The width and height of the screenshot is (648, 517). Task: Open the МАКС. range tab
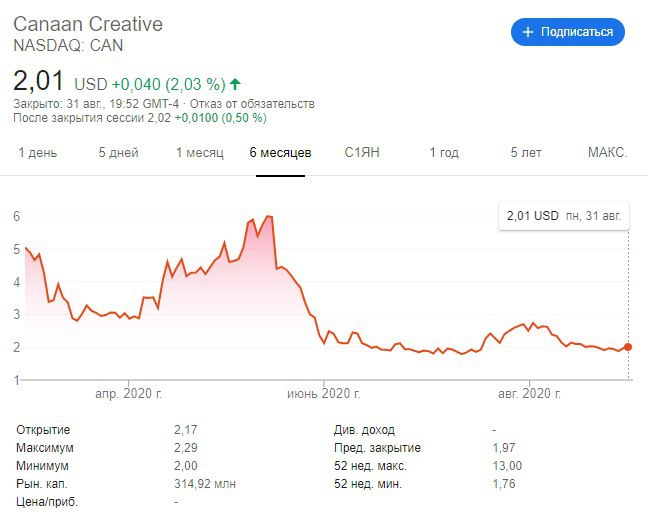[x=607, y=153]
